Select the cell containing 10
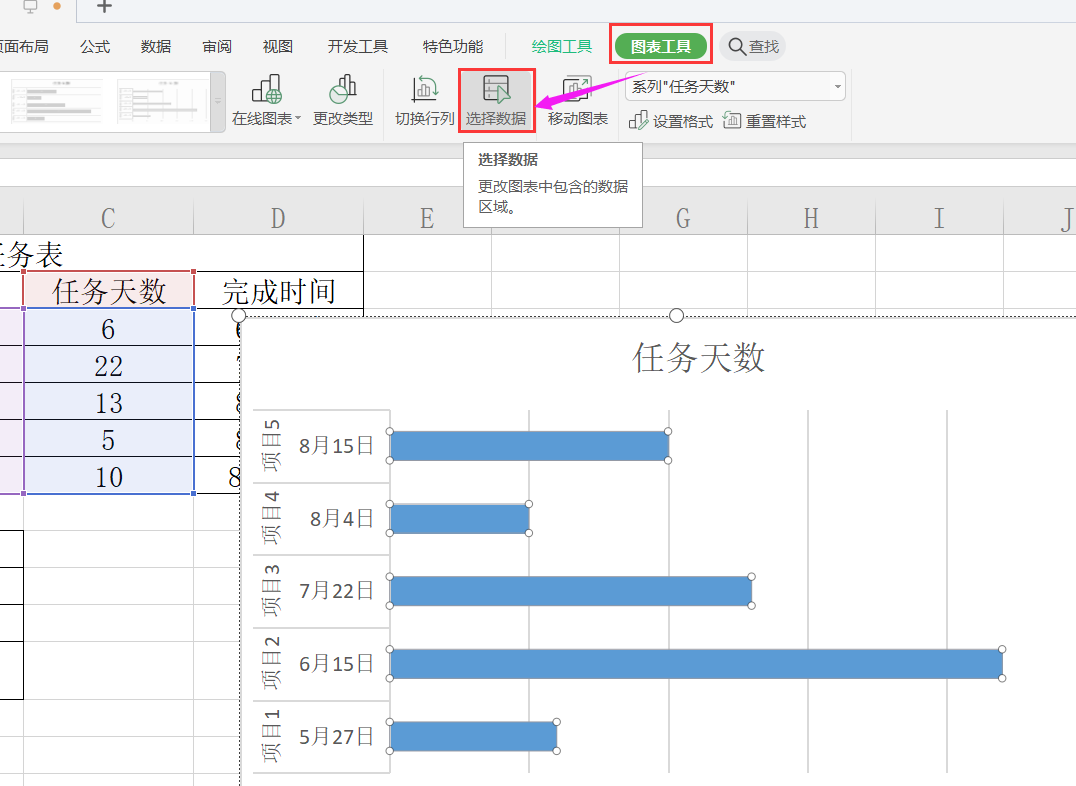 (108, 476)
